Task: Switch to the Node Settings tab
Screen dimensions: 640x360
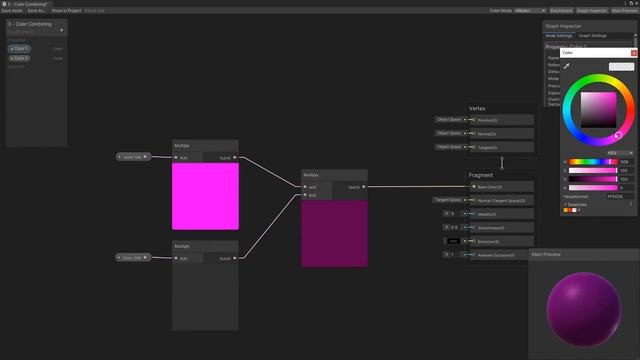Action: pyautogui.click(x=558, y=36)
